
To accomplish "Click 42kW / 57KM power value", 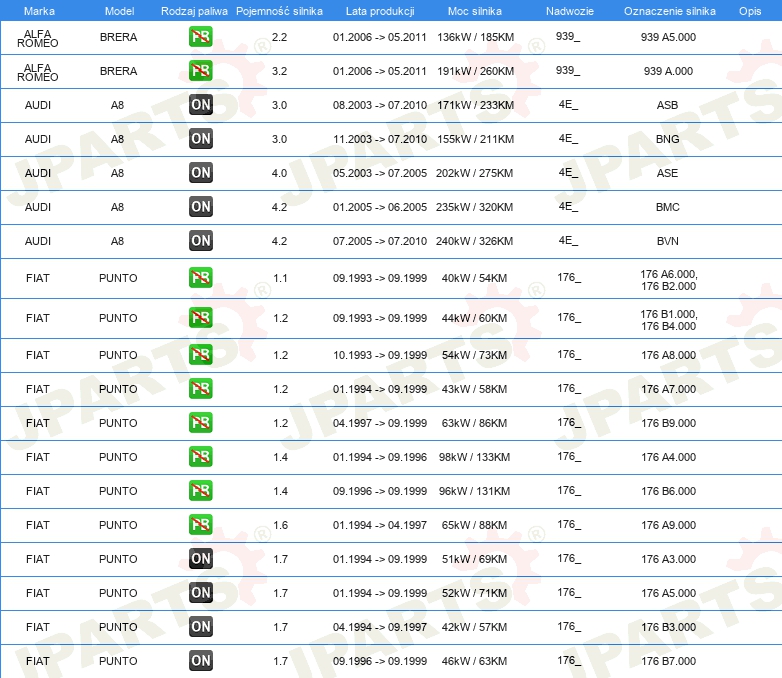I will coord(474,626).
